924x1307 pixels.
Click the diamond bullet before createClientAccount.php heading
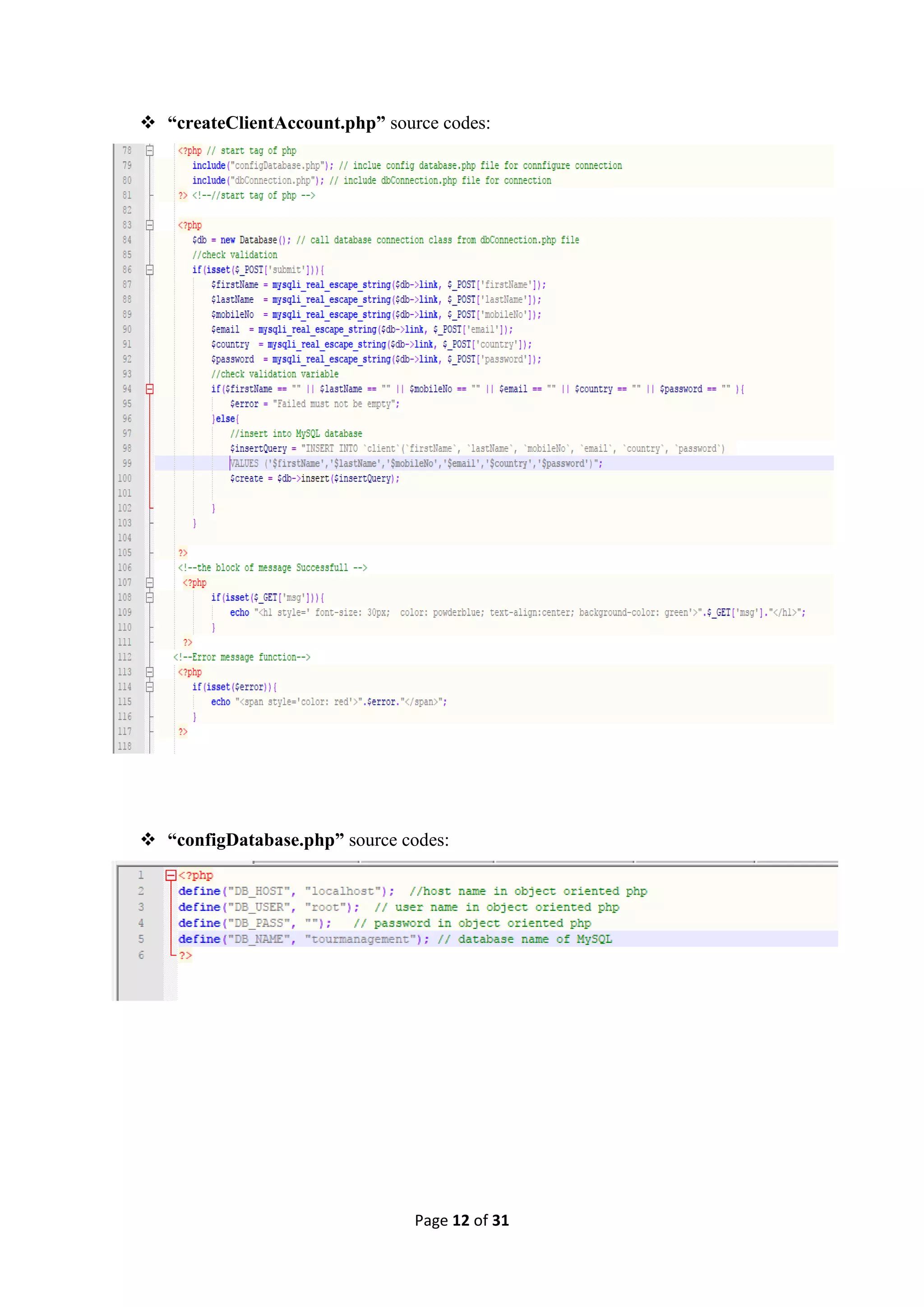click(148, 122)
